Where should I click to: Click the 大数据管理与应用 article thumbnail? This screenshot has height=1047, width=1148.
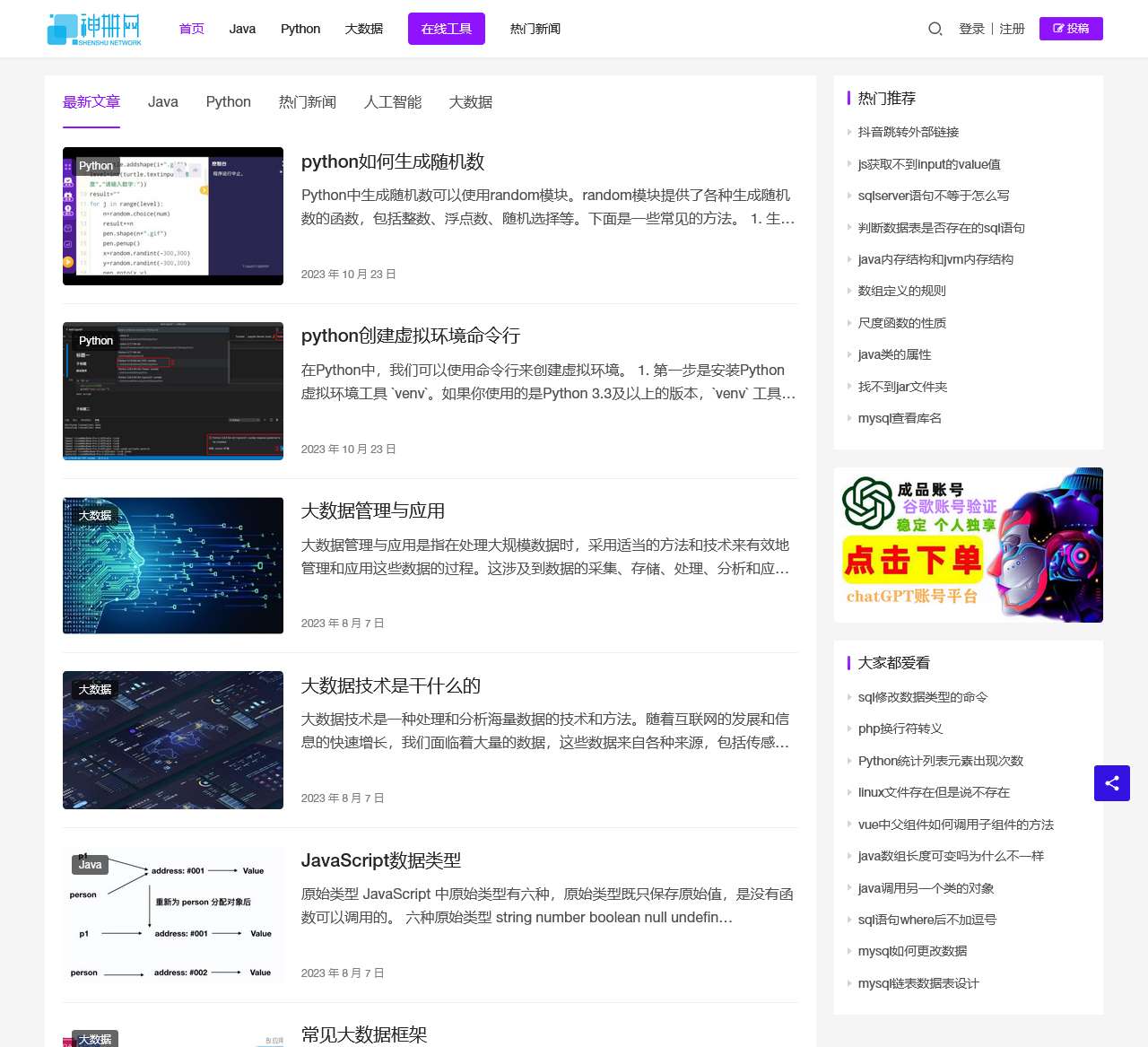(172, 565)
